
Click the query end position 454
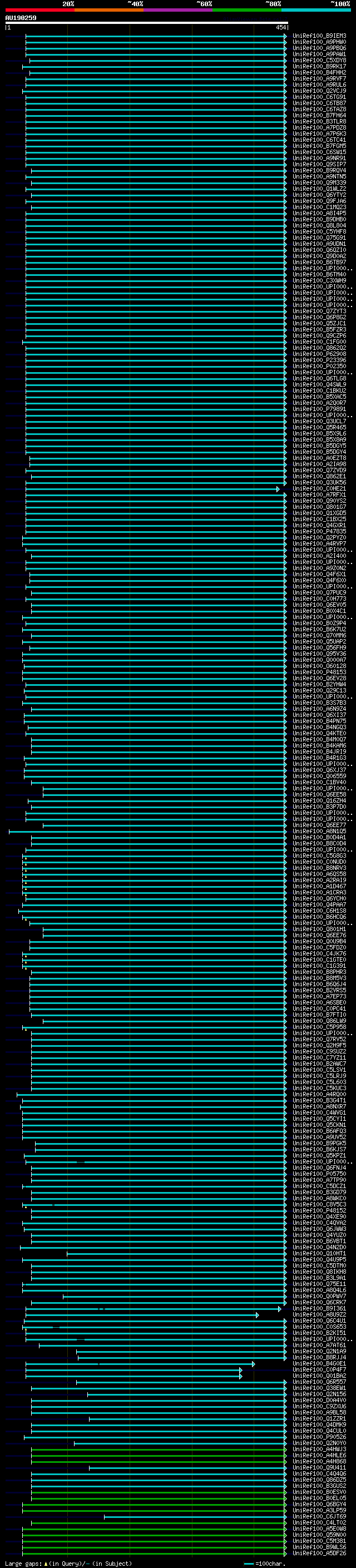[280, 27]
